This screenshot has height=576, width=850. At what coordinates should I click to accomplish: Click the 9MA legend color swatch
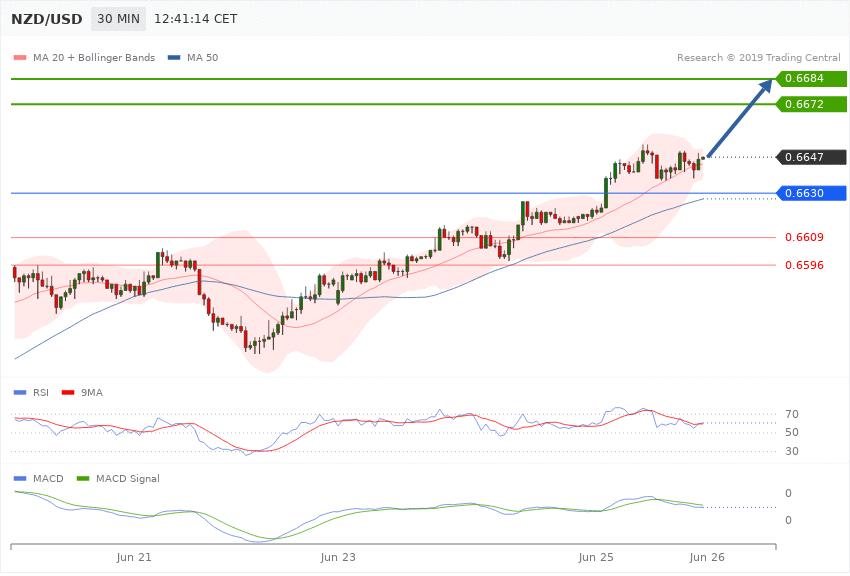(x=68, y=393)
